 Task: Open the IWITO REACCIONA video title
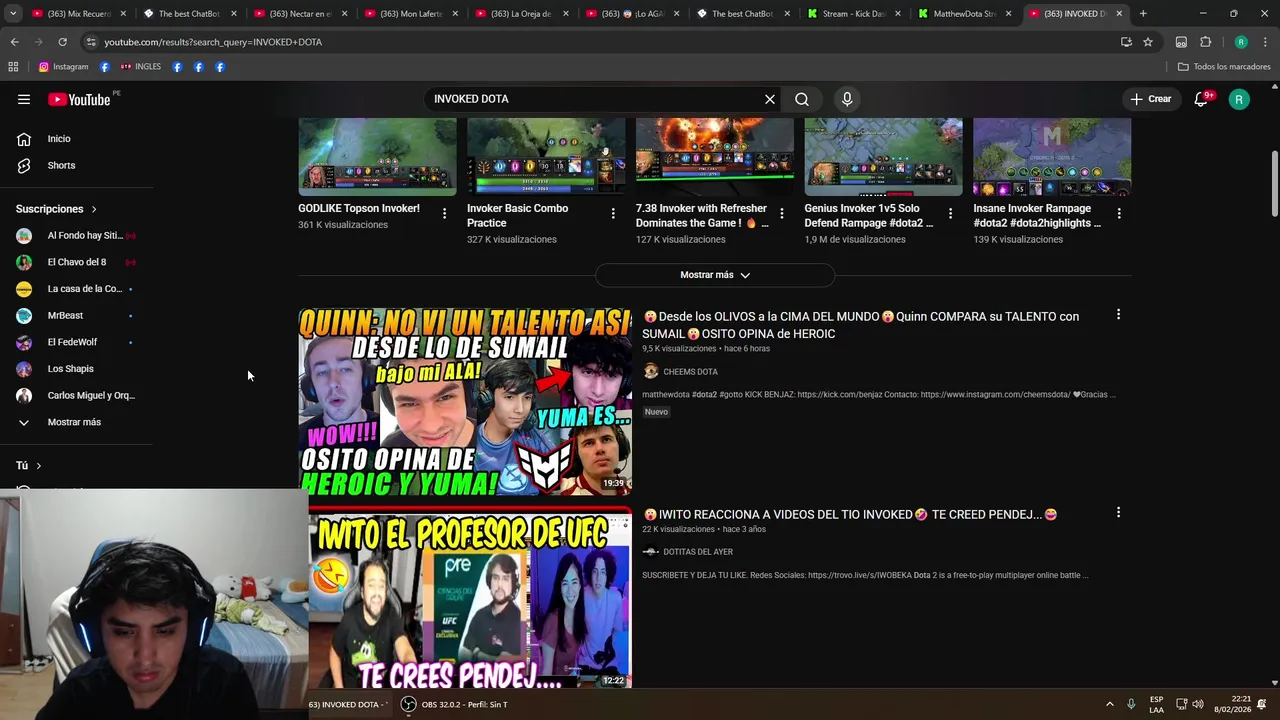click(850, 514)
